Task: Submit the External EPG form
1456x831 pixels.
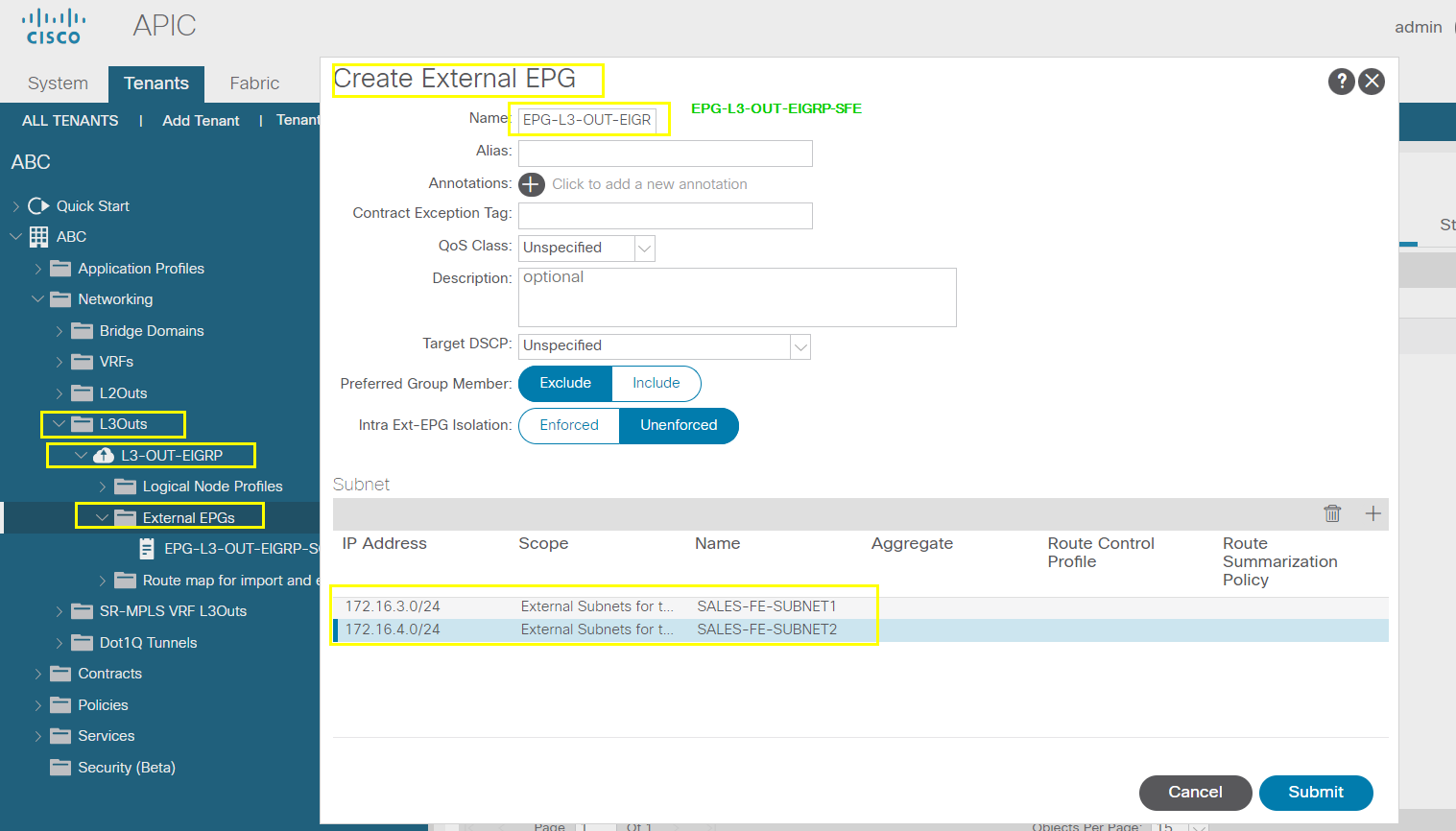Action: pos(1316,792)
